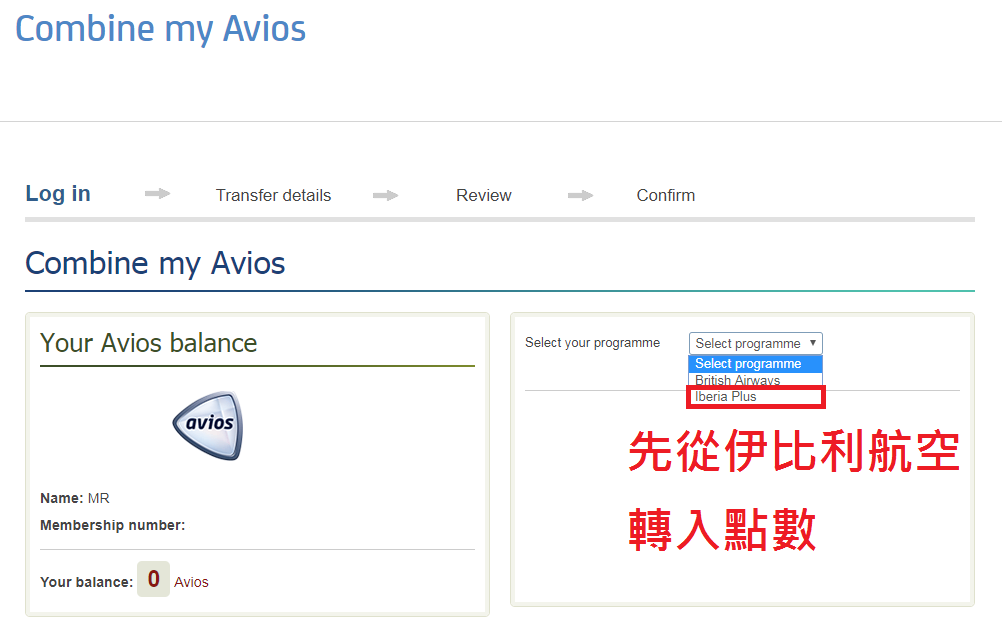This screenshot has height=638, width=1002.
Task: Click the 0 balance value box
Action: pos(153,579)
